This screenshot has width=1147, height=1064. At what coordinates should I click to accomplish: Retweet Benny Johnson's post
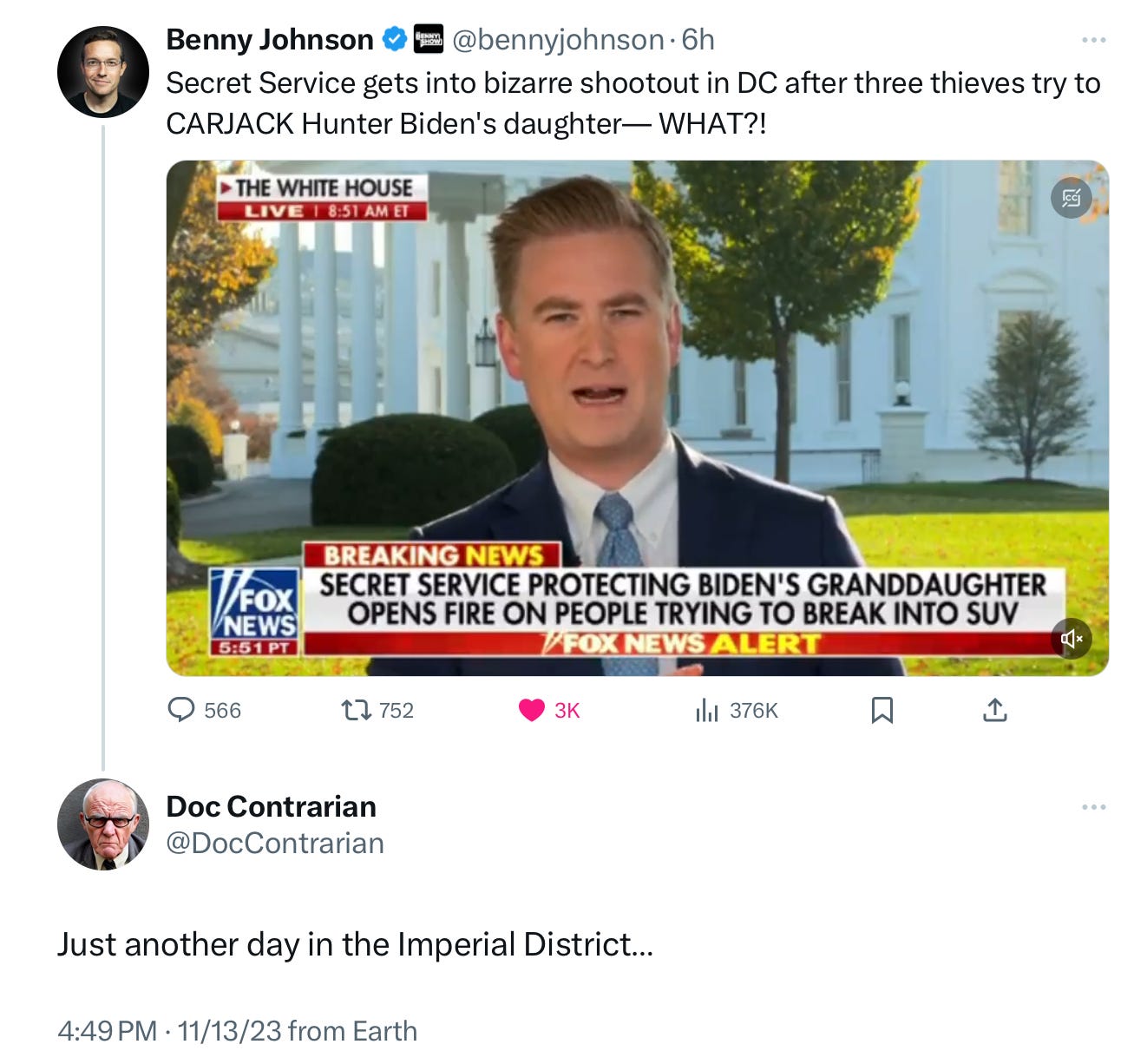click(377, 711)
